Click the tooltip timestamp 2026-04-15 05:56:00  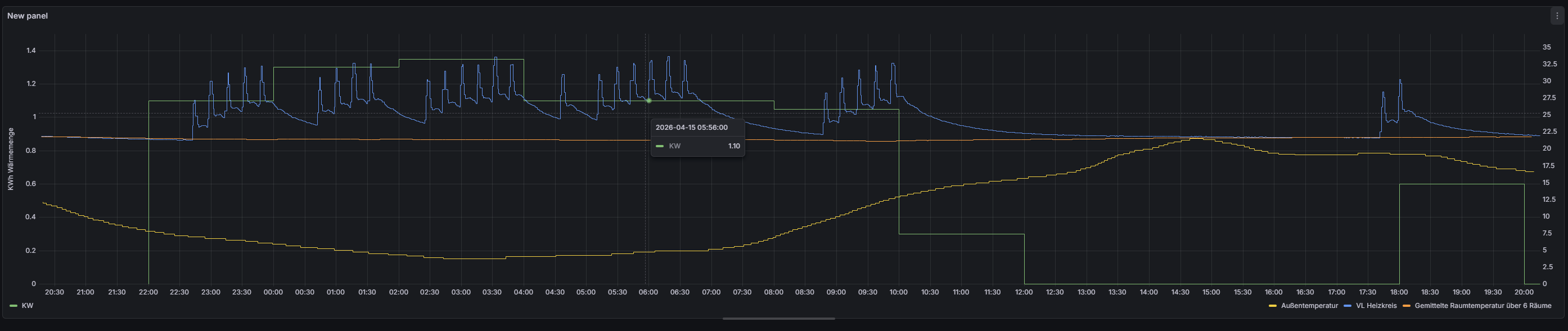click(x=691, y=128)
